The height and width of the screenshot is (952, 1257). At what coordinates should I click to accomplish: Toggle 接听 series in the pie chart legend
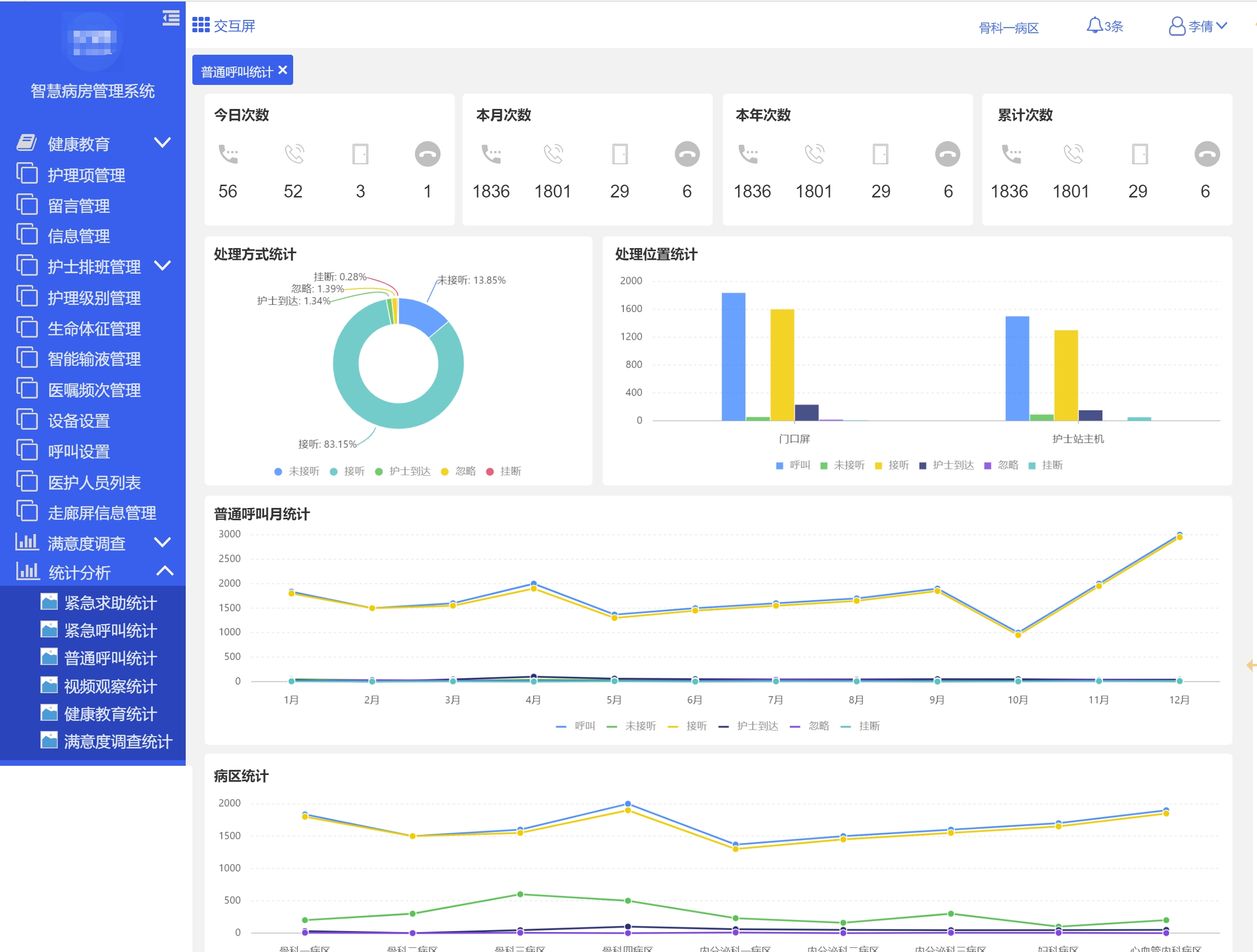[x=347, y=471]
